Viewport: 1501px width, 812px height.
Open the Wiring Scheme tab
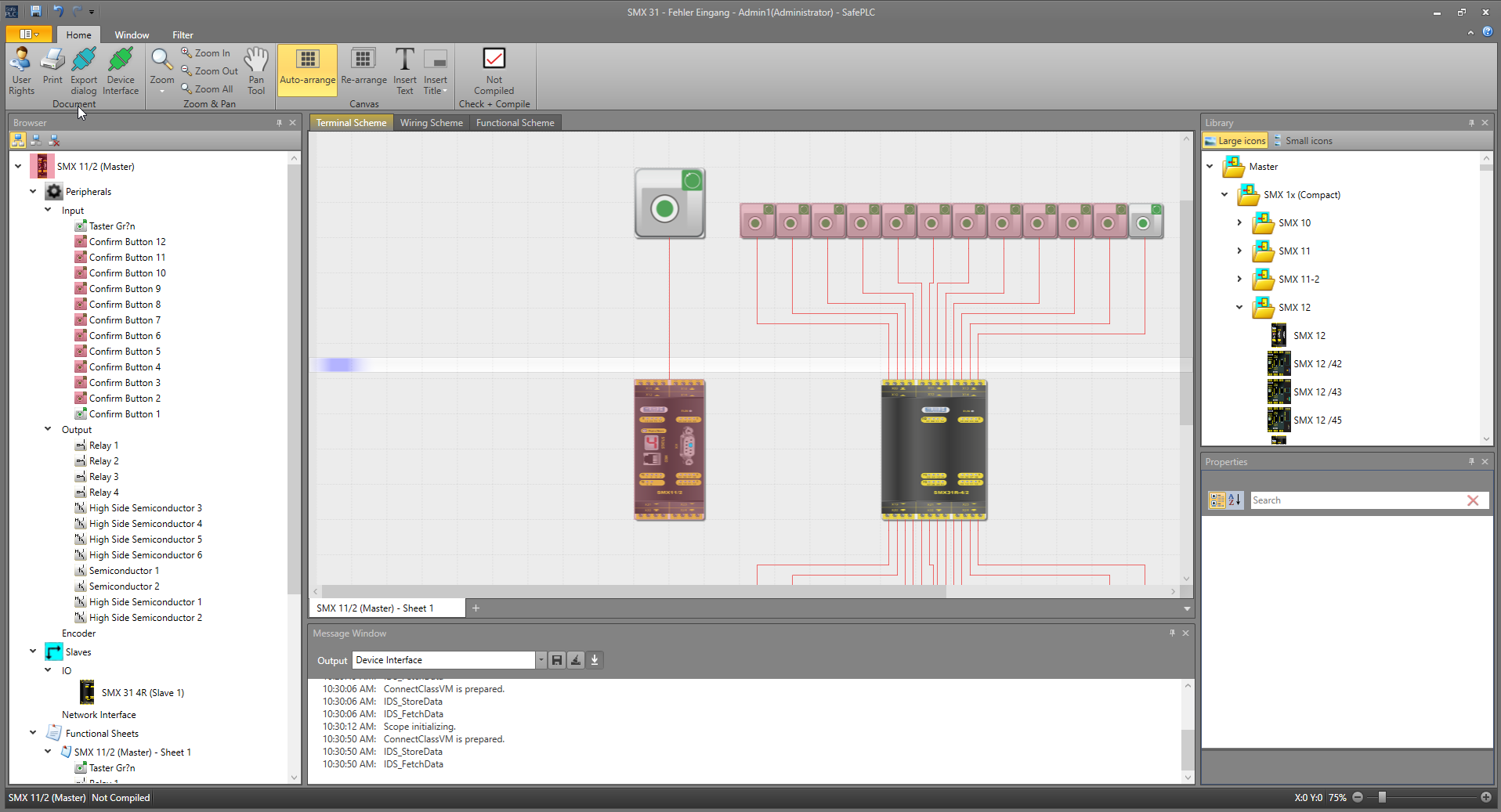(432, 122)
